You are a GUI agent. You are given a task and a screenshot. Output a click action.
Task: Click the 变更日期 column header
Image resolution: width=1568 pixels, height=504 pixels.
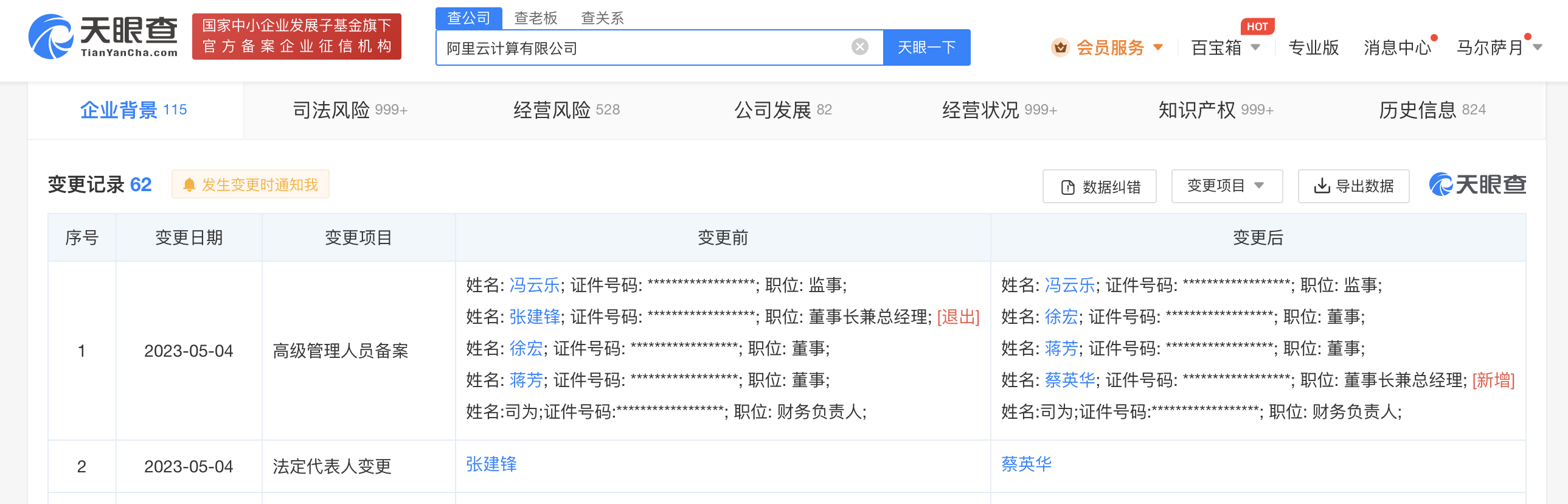click(x=189, y=237)
